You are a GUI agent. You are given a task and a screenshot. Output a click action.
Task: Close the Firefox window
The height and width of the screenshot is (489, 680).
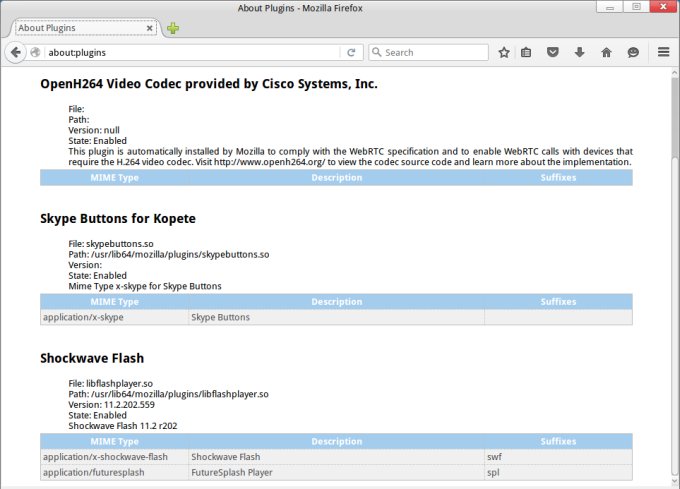(x=664, y=7)
